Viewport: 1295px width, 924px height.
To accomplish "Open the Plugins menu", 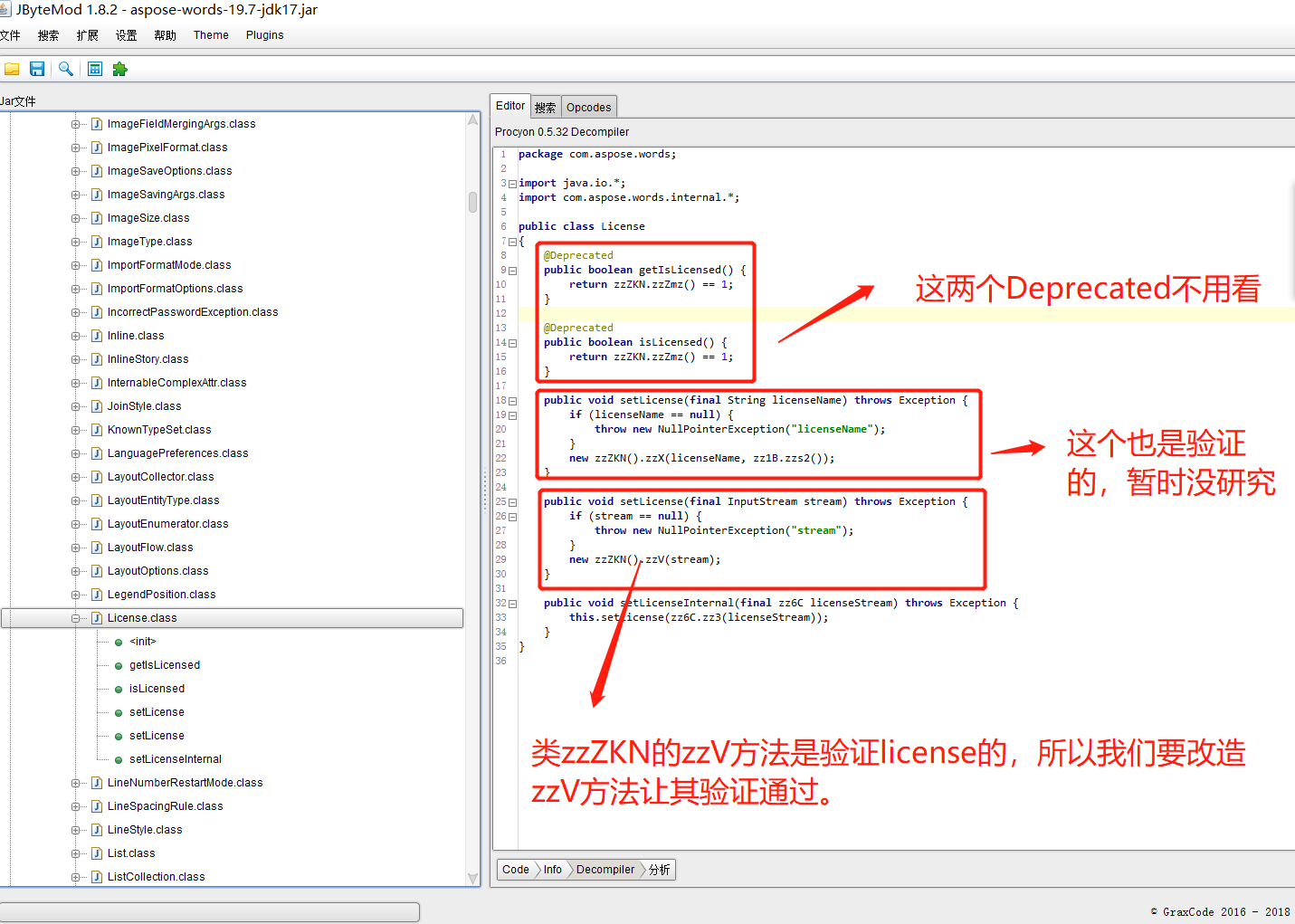I will (x=264, y=35).
